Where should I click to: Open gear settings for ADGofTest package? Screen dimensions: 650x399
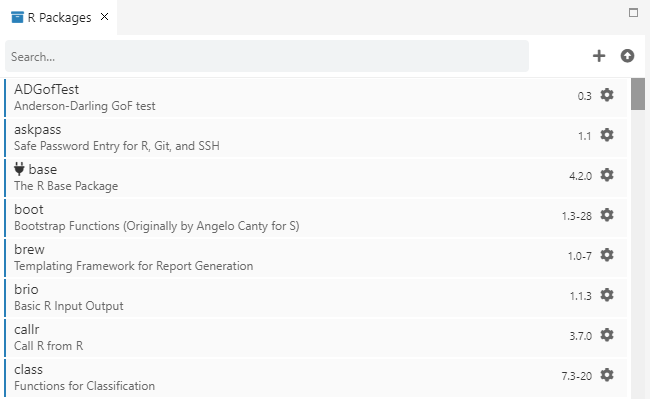click(x=607, y=95)
